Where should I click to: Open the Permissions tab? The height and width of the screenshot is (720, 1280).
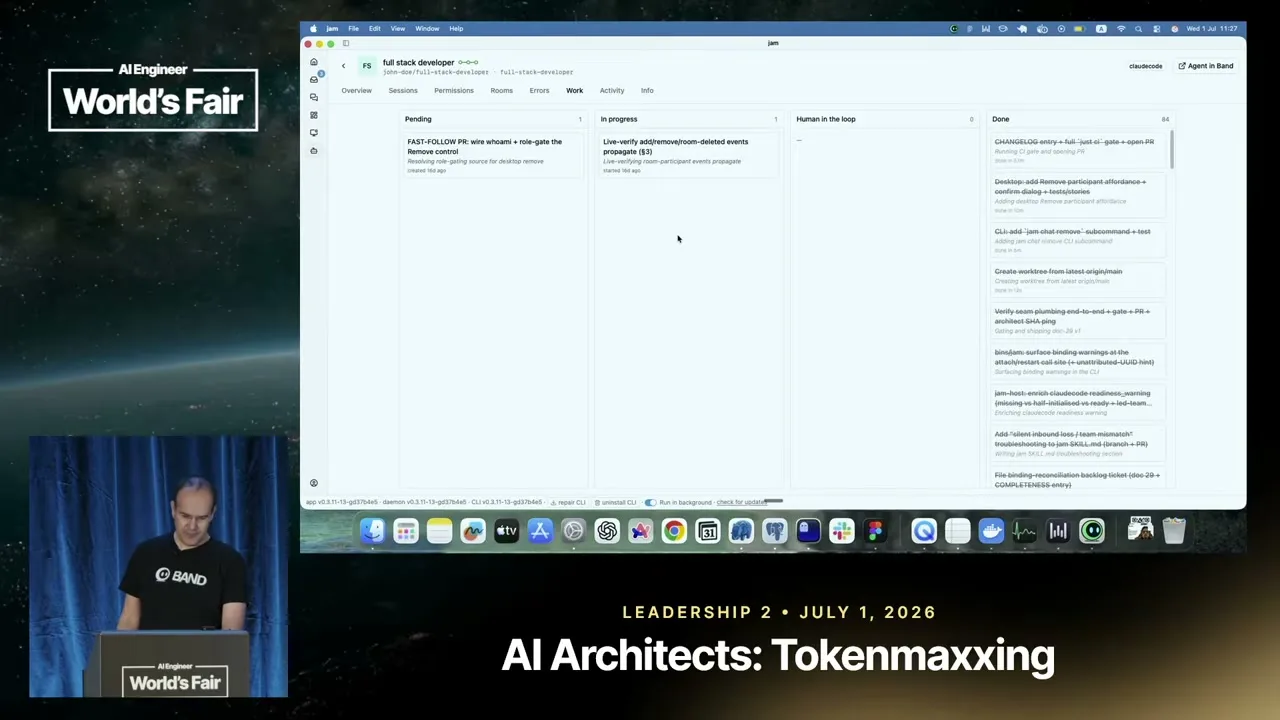point(454,91)
